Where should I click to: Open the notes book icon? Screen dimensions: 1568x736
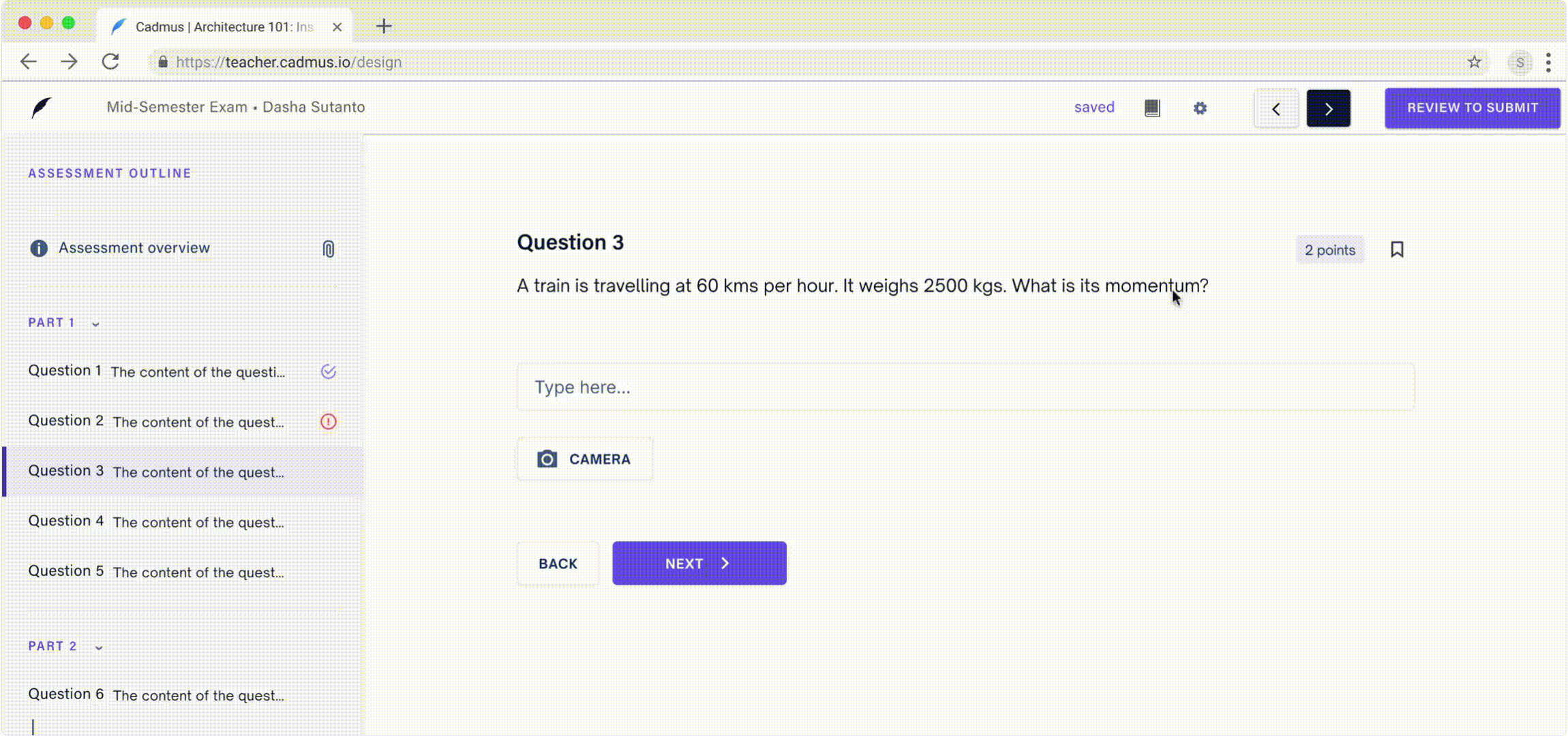click(1152, 108)
